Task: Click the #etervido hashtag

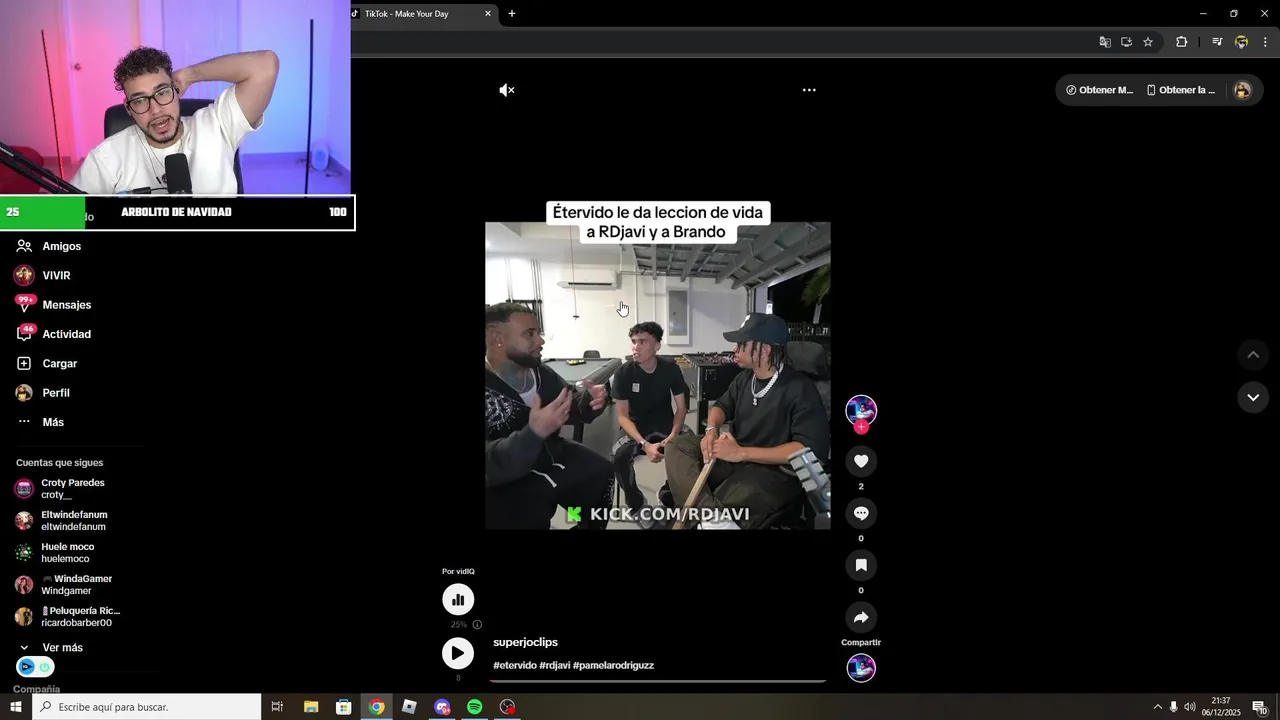Action: click(515, 665)
